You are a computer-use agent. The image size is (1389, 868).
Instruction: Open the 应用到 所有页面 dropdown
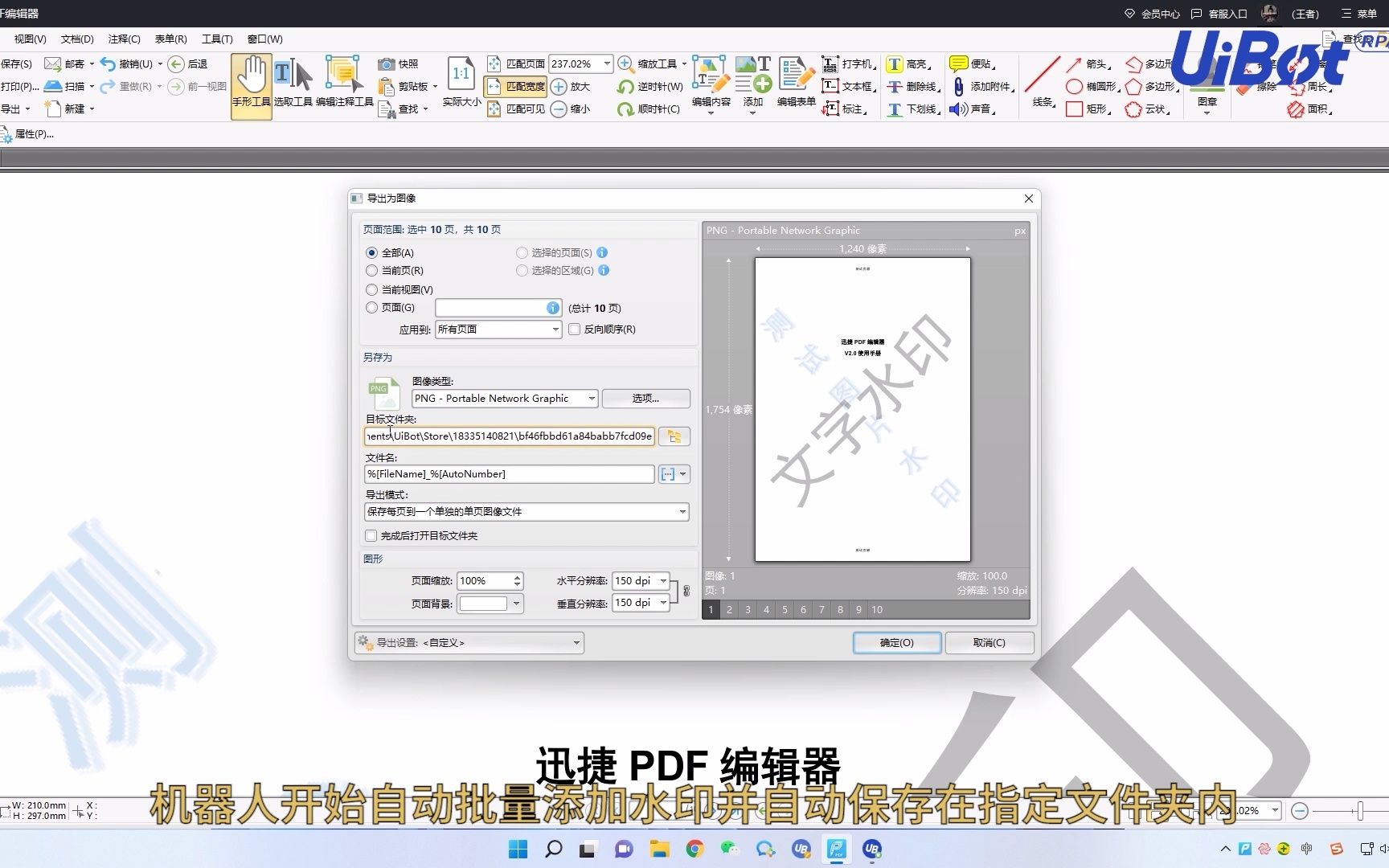tap(498, 329)
